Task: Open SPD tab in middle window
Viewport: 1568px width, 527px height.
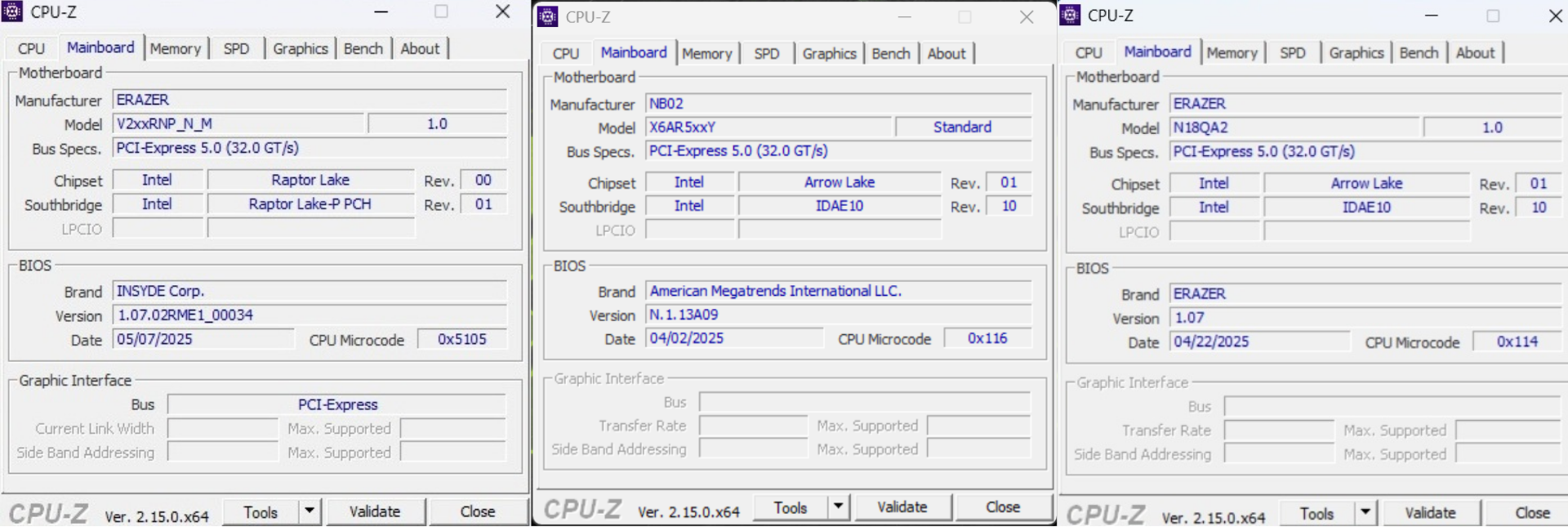Action: (x=767, y=53)
